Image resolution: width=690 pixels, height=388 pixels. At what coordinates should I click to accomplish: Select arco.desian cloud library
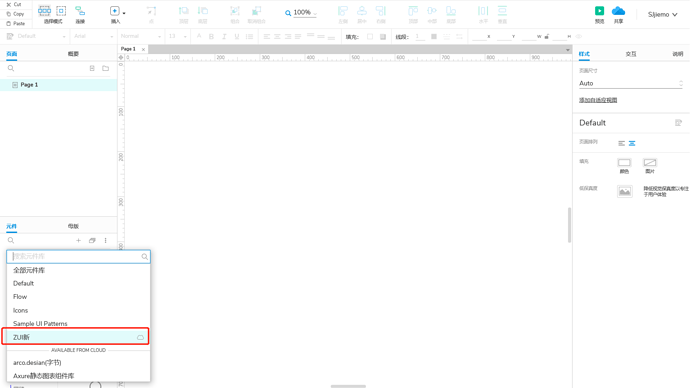[78, 362]
